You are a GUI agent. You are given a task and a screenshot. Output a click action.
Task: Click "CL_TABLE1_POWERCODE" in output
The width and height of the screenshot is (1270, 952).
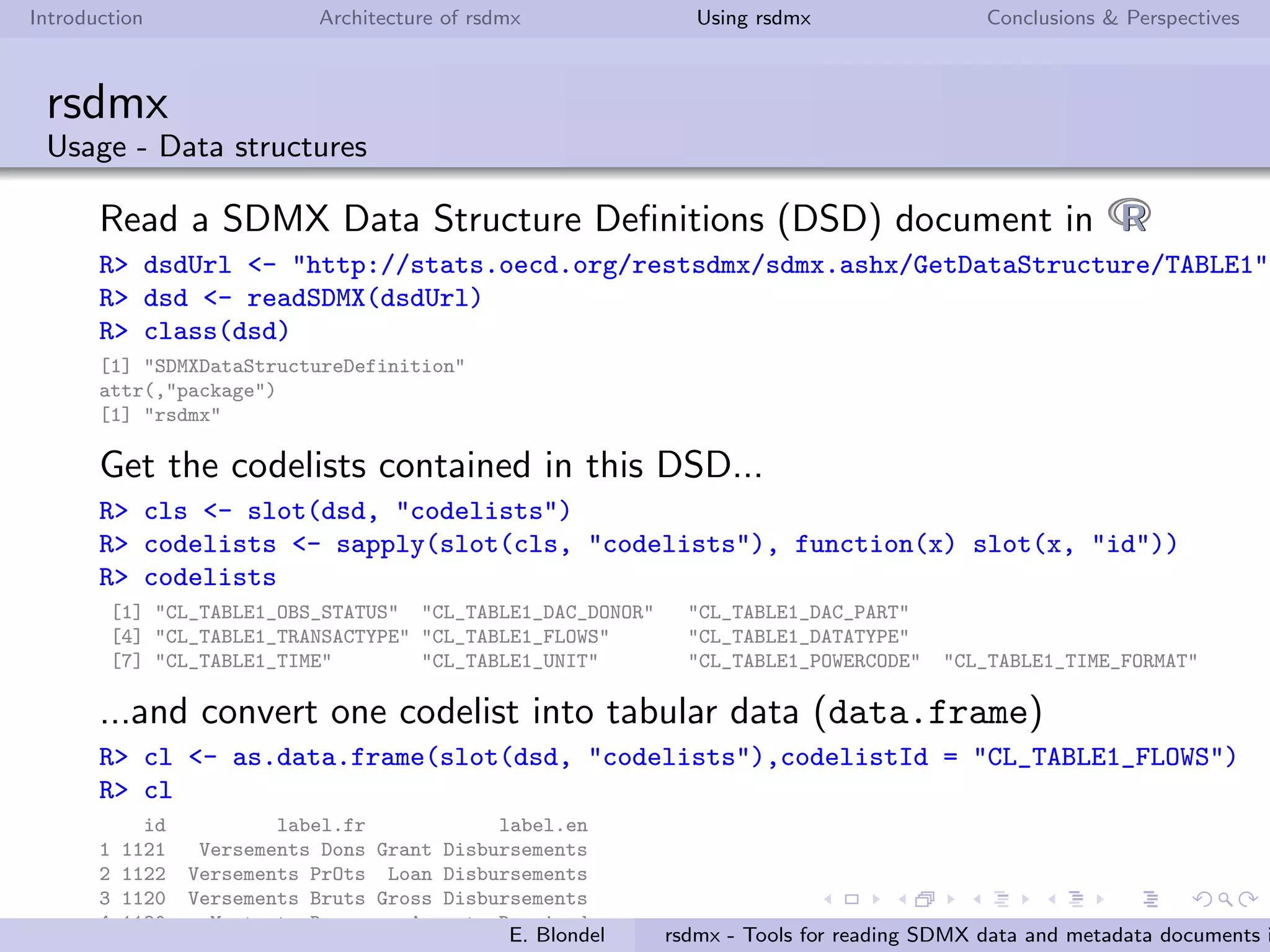pyautogui.click(x=804, y=661)
